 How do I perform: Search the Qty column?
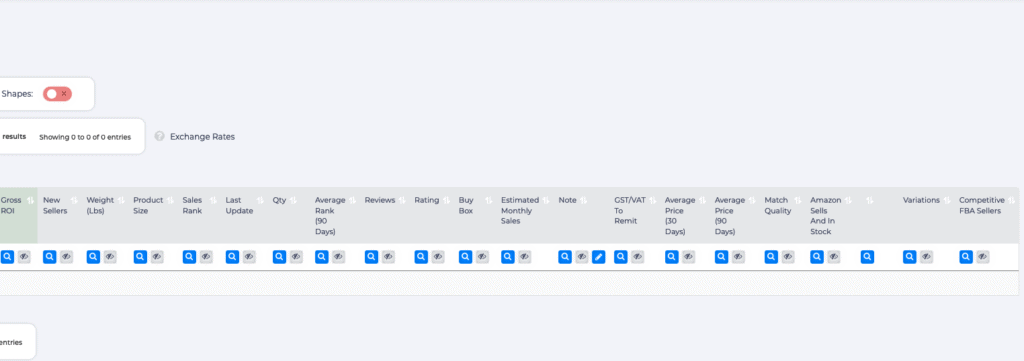(x=280, y=257)
